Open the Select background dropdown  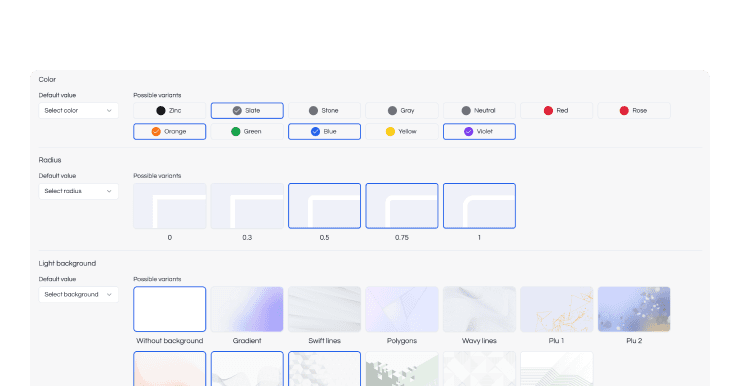(x=78, y=294)
